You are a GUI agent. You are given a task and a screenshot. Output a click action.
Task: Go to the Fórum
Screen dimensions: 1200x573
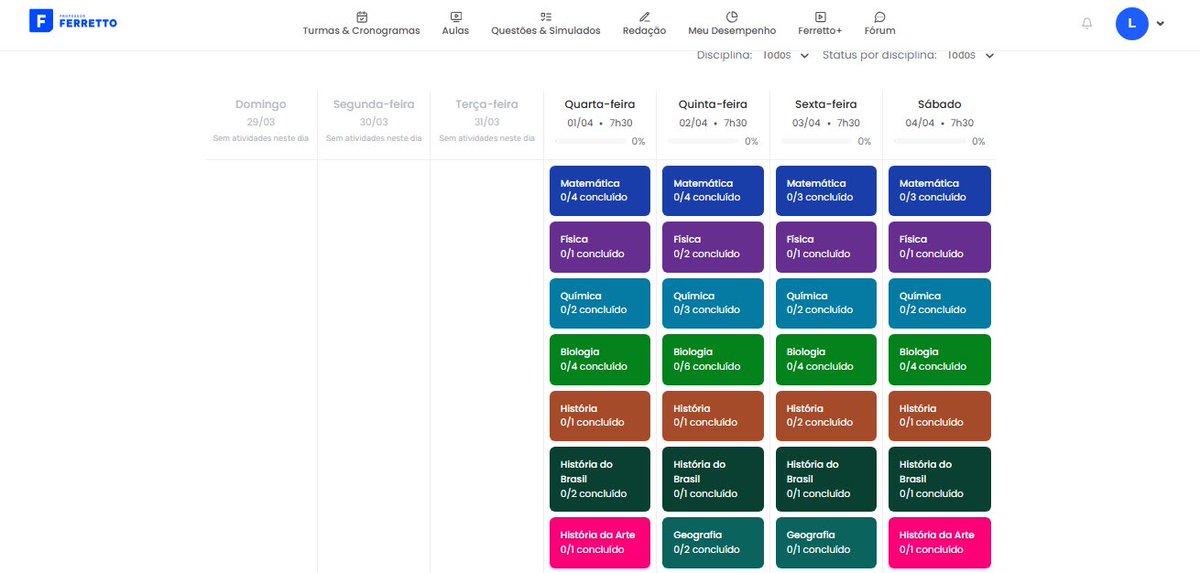pos(880,31)
